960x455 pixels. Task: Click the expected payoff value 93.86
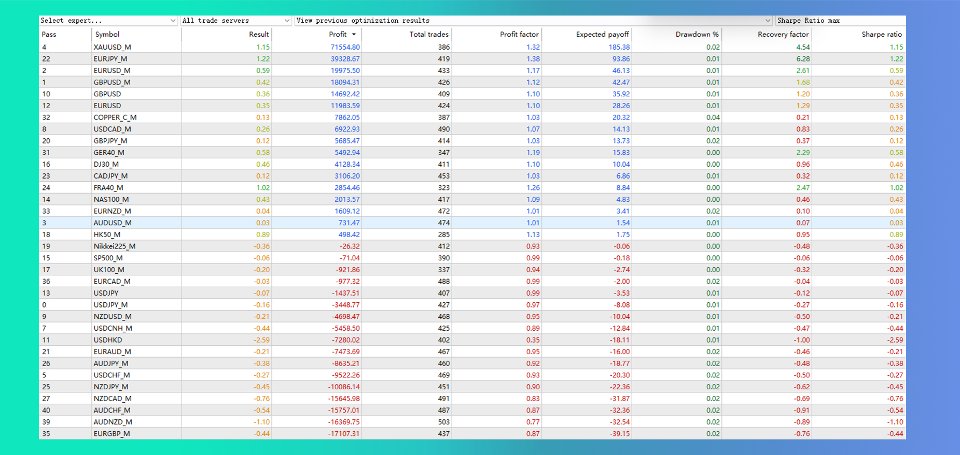point(621,59)
